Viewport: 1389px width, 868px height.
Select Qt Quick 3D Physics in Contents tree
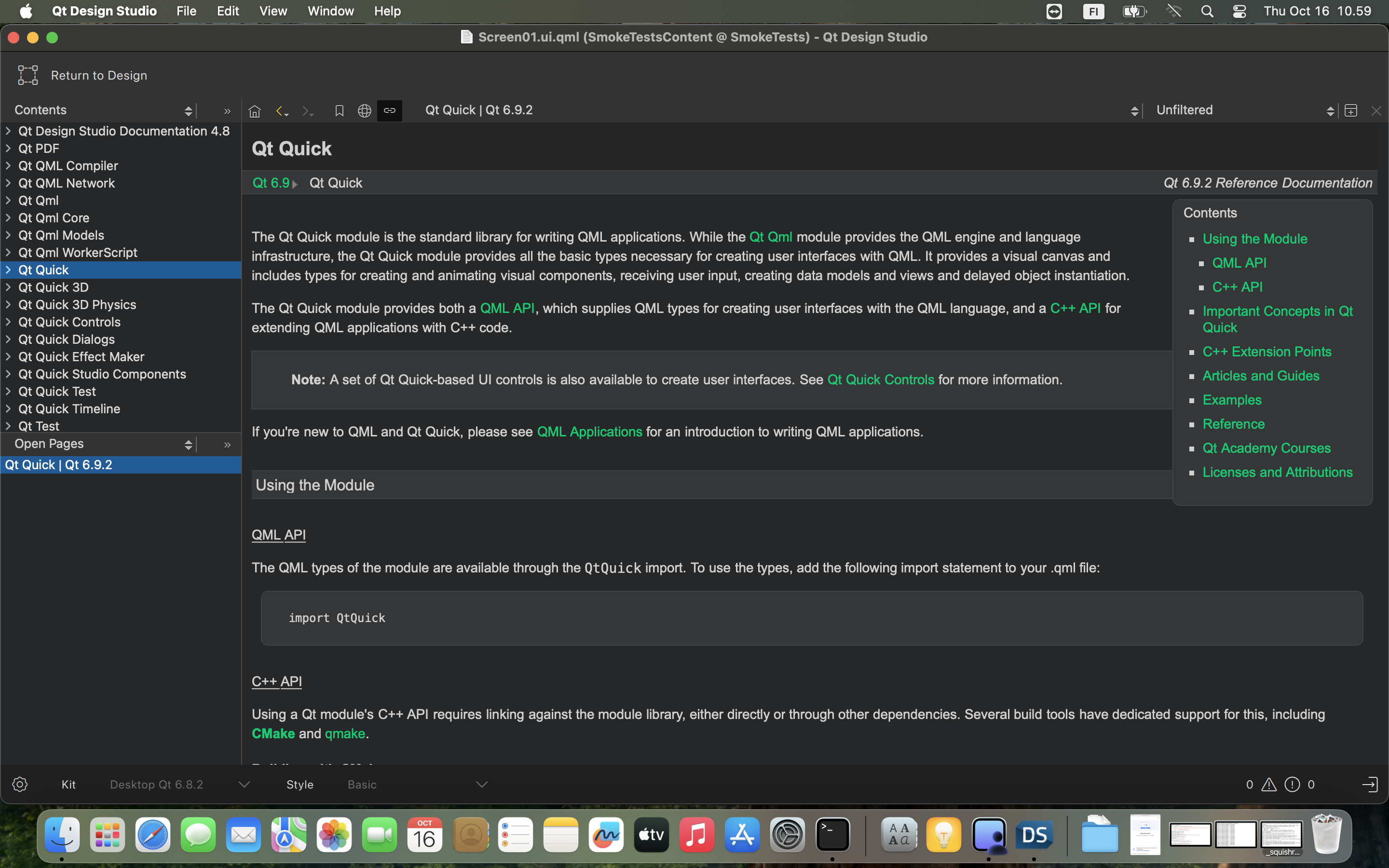point(78,305)
